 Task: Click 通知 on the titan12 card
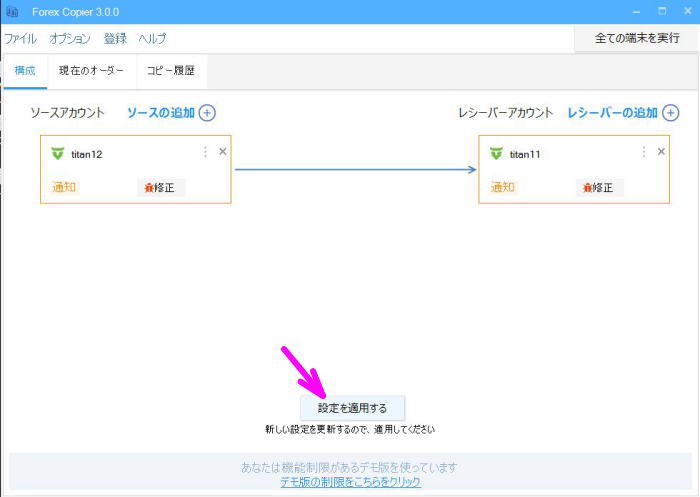click(64, 187)
